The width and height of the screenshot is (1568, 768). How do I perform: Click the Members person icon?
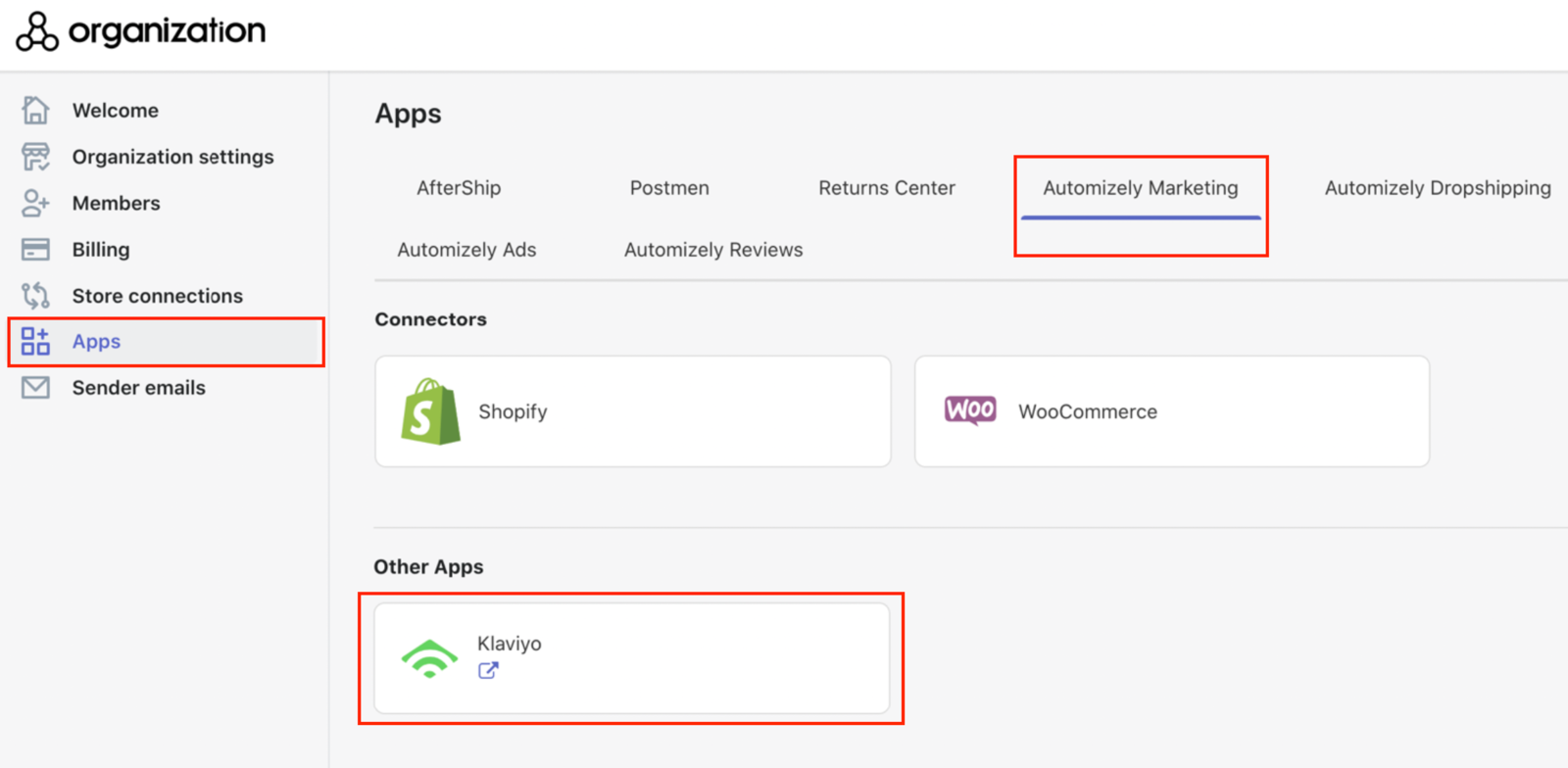[x=35, y=203]
